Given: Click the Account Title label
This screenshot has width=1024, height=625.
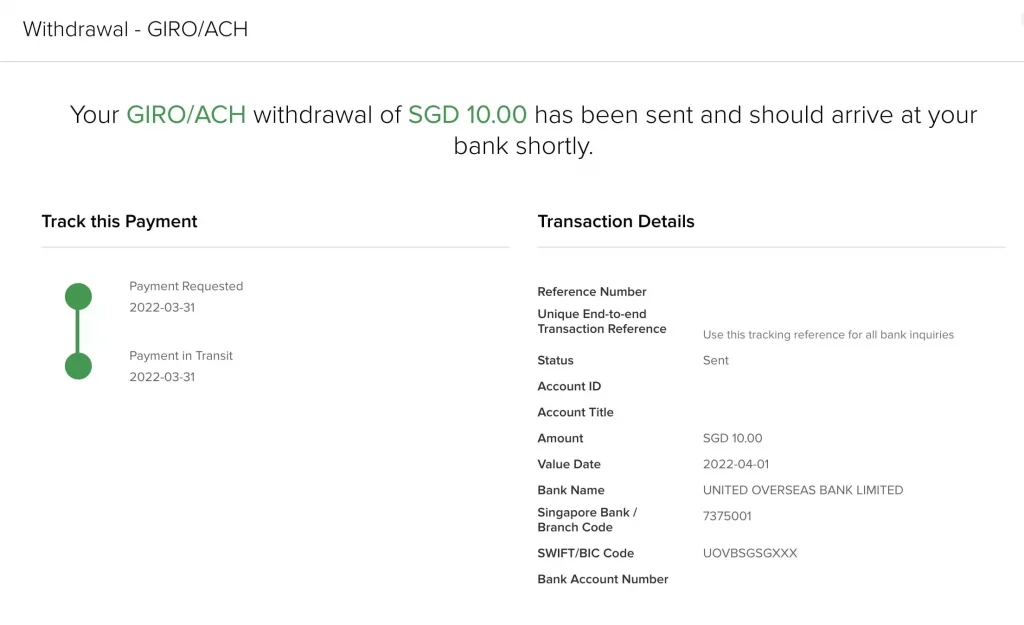Looking at the screenshot, I should 575,412.
